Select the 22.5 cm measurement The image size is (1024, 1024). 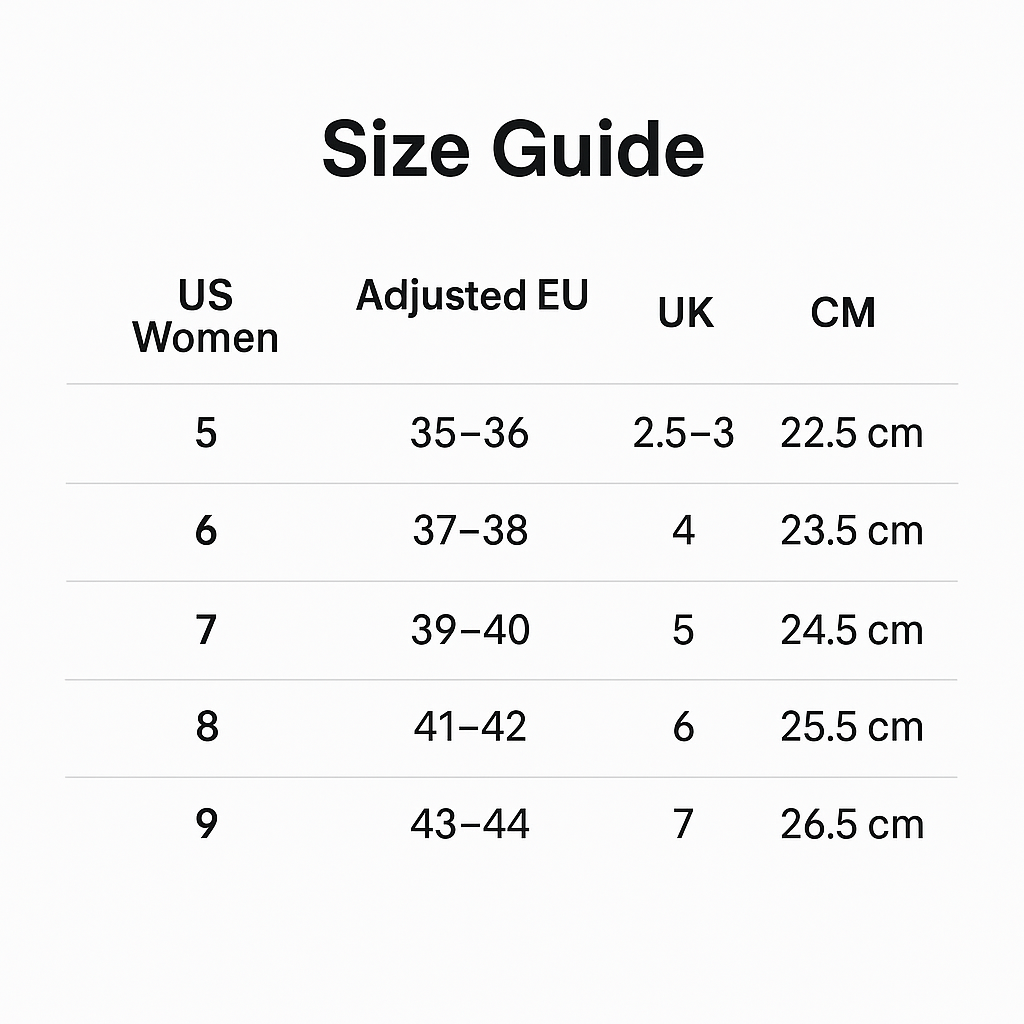click(851, 433)
